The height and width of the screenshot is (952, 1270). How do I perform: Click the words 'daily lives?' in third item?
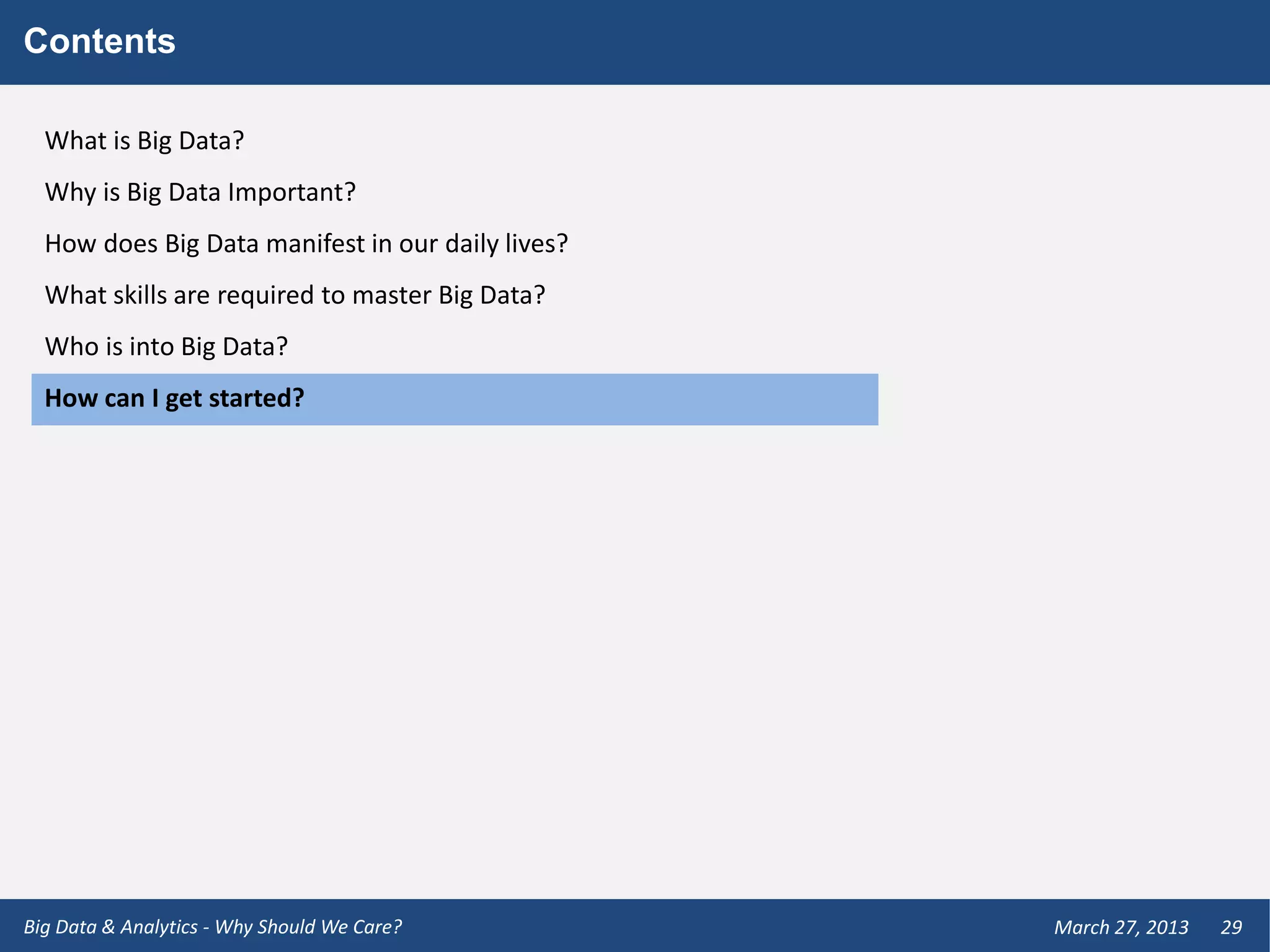pos(506,244)
